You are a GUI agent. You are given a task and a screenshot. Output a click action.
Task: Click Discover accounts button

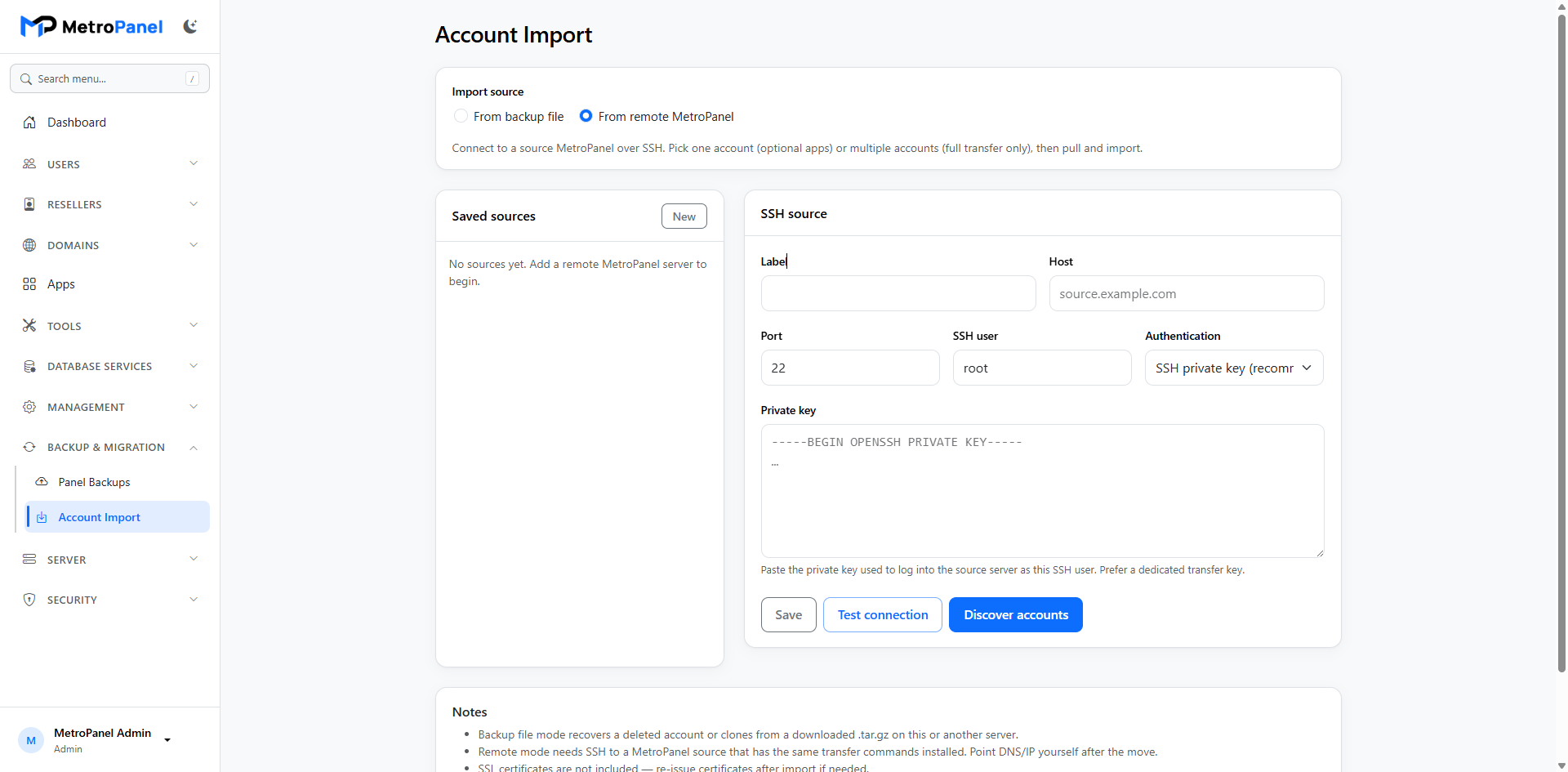coord(1016,615)
